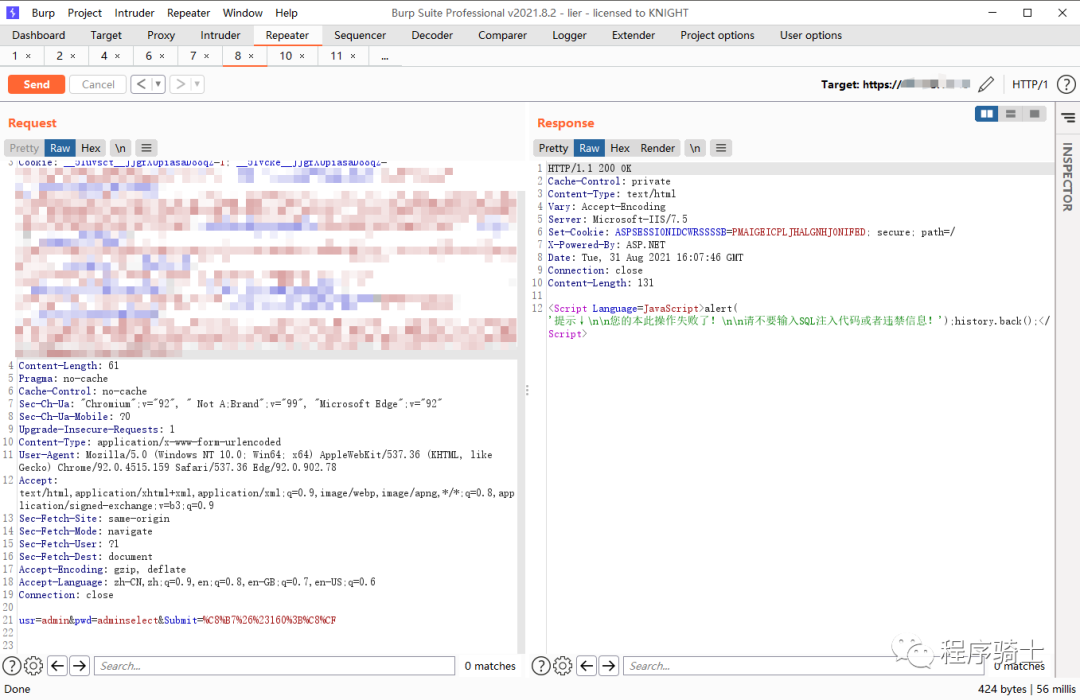
Task: Go to previous match in request search
Action: click(57, 666)
